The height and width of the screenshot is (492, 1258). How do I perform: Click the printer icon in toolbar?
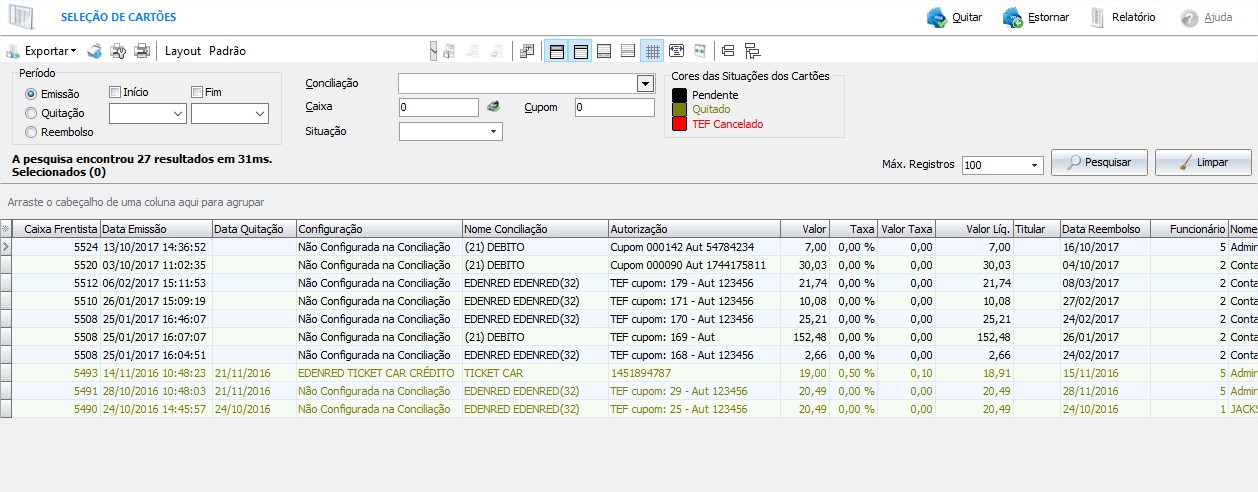tap(142, 50)
